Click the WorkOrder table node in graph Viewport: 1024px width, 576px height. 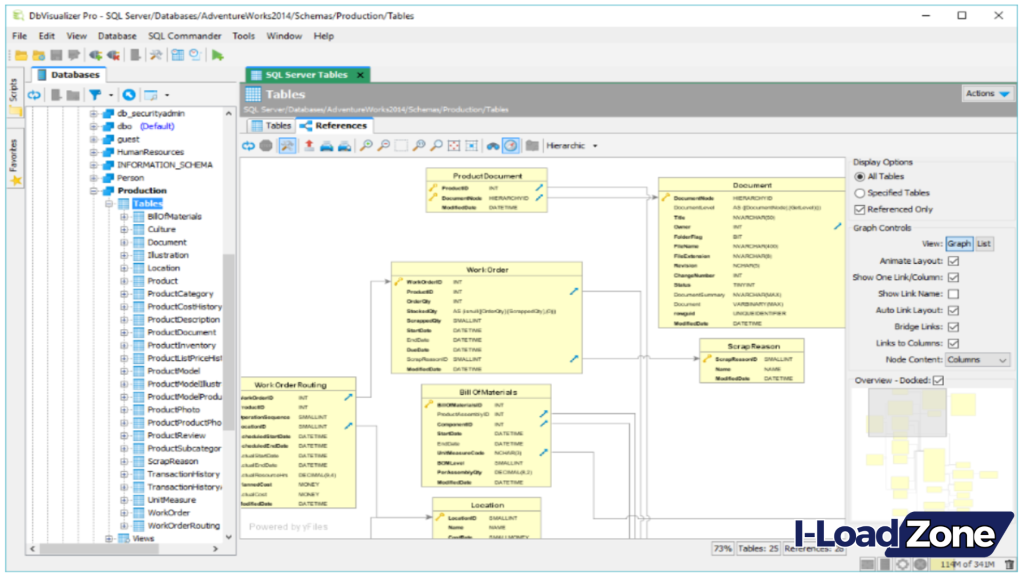pyautogui.click(x=487, y=318)
